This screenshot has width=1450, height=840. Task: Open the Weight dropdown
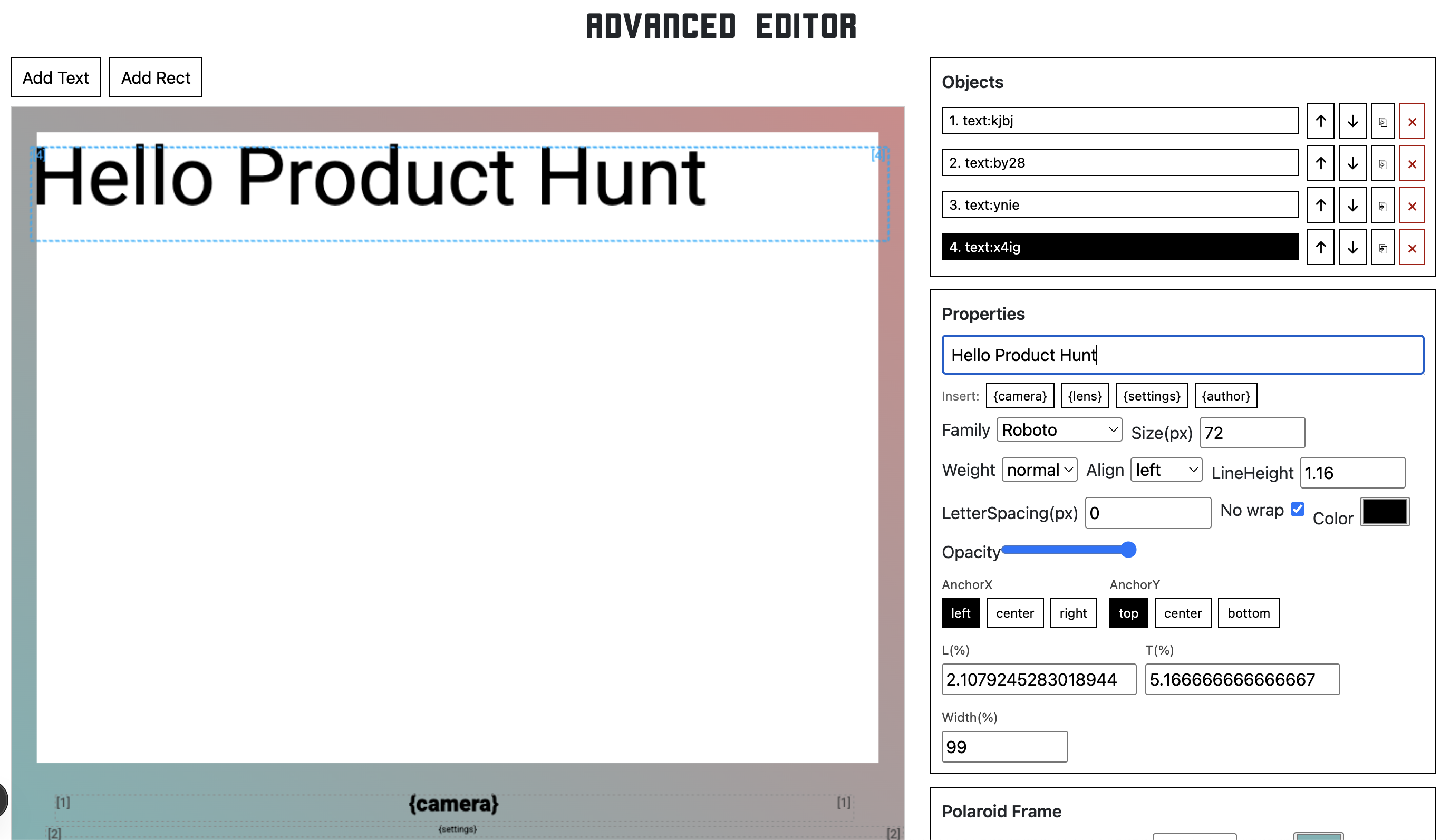[x=1039, y=470]
